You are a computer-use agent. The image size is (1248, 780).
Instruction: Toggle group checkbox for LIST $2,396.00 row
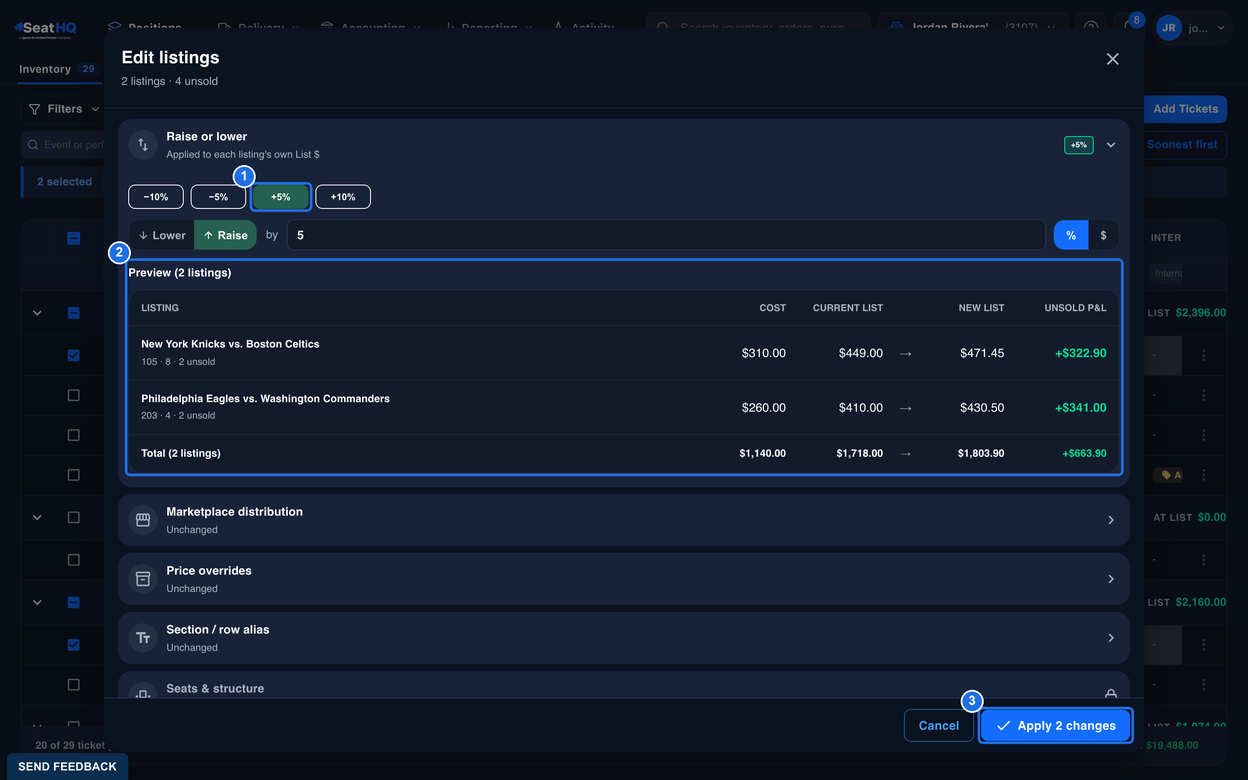point(73,313)
